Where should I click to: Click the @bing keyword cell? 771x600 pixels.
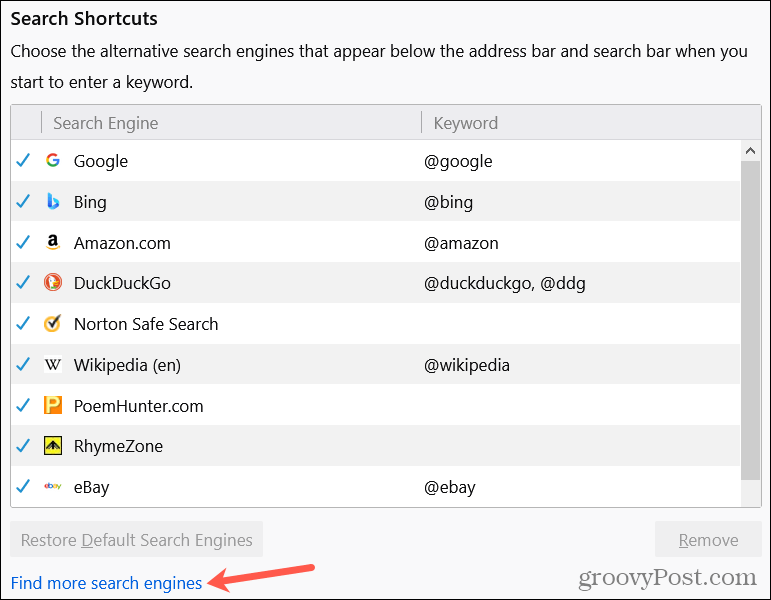coord(448,202)
